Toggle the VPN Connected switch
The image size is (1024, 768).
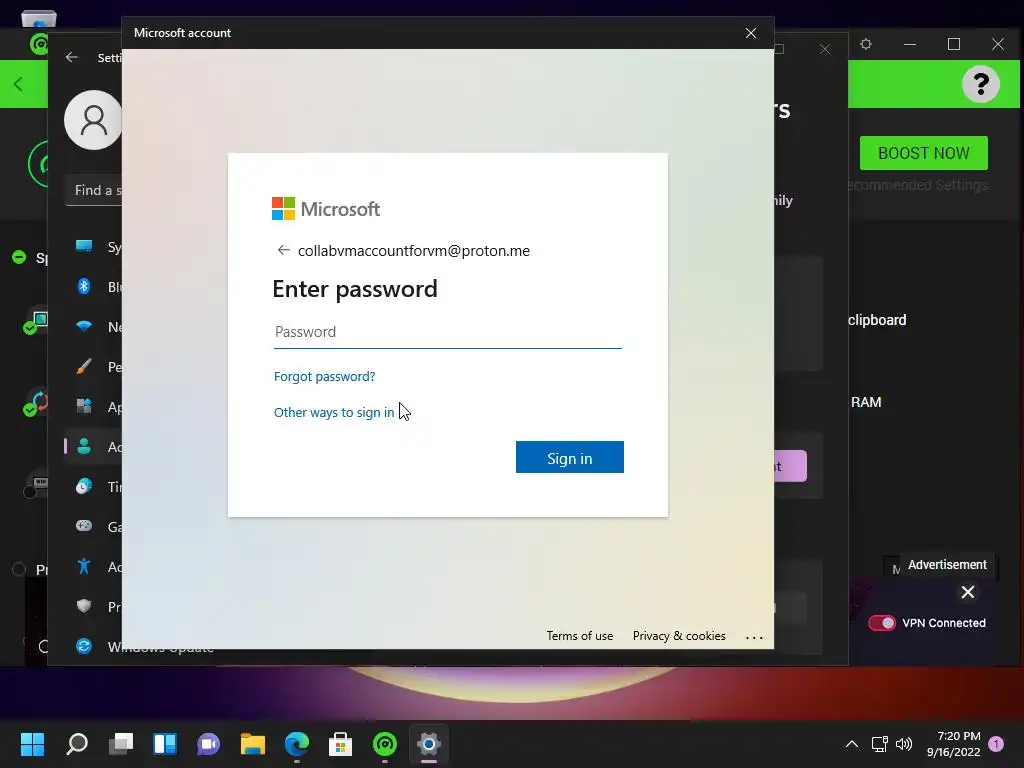pyautogui.click(x=882, y=623)
